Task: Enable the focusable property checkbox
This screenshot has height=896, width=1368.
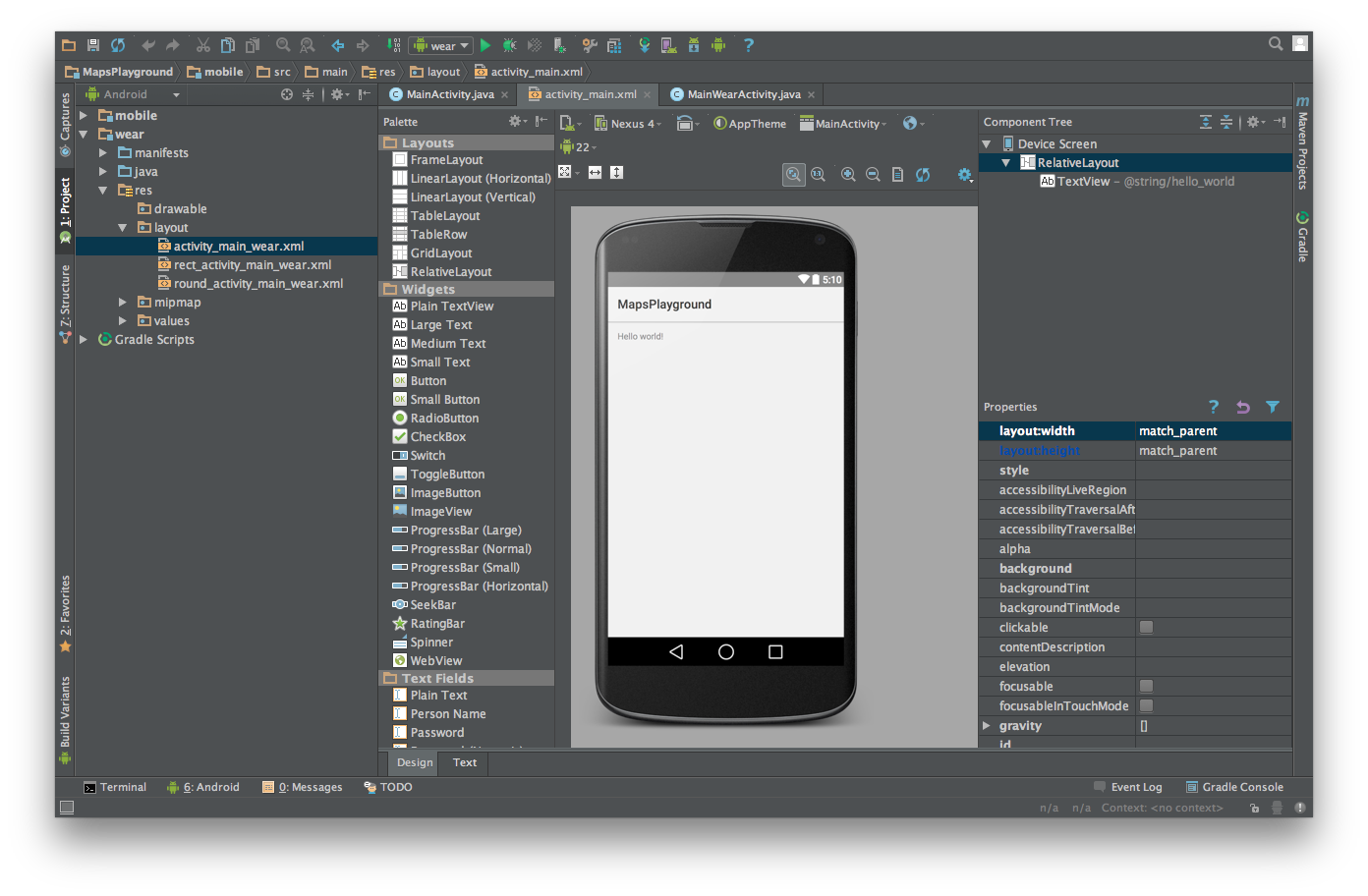Action: pyautogui.click(x=1146, y=686)
